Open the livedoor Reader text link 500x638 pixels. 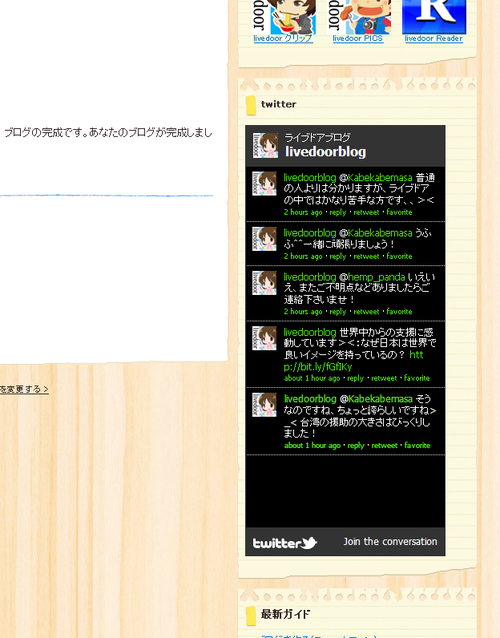click(434, 39)
